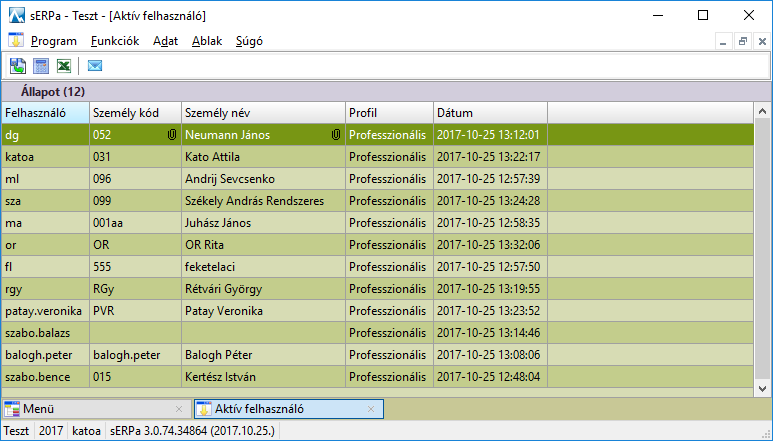773x441 pixels.
Task: Open the Funkciók menu
Action: 115,41
